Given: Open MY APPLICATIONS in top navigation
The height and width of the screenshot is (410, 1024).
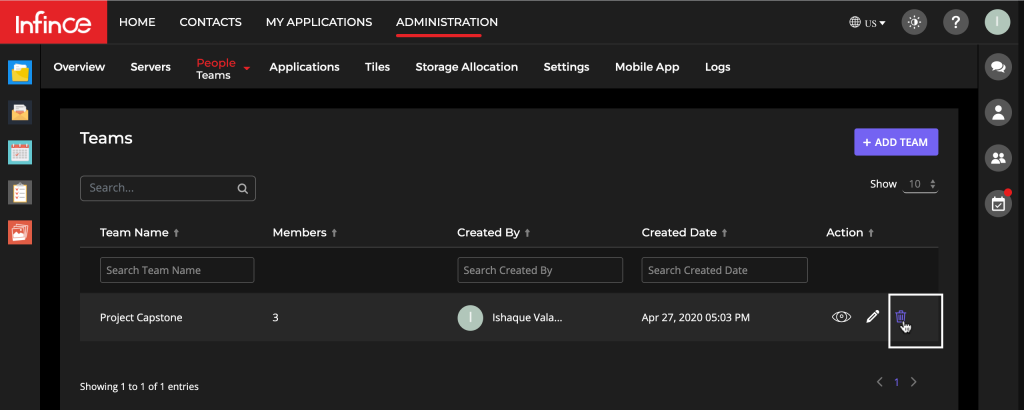Looking at the screenshot, I should (x=319, y=22).
